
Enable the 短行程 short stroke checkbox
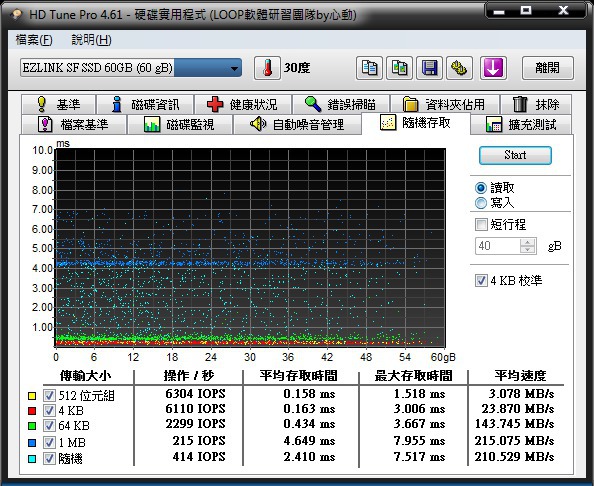pos(481,225)
